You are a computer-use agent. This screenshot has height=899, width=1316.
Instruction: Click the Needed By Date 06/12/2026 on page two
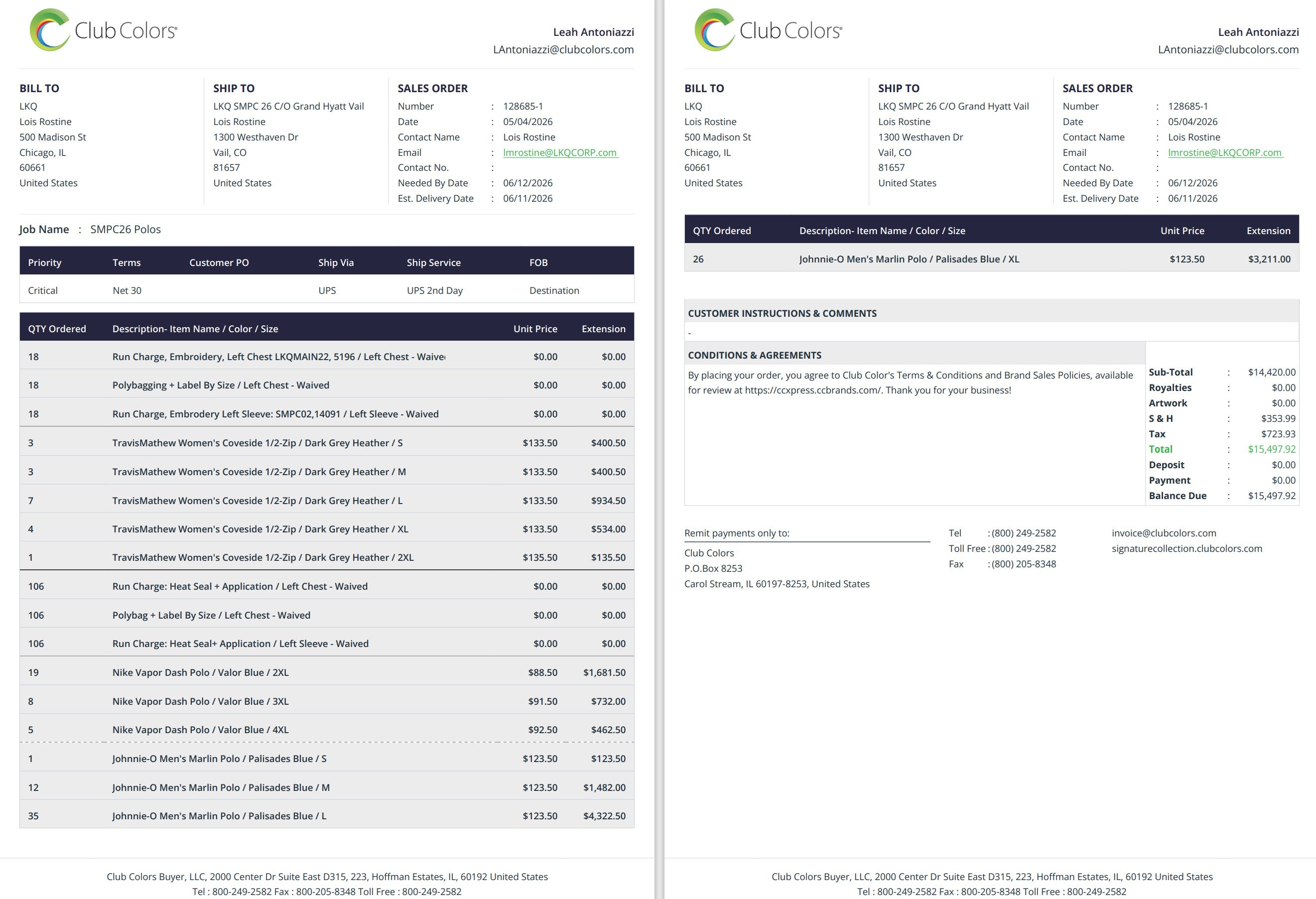[x=1192, y=183]
